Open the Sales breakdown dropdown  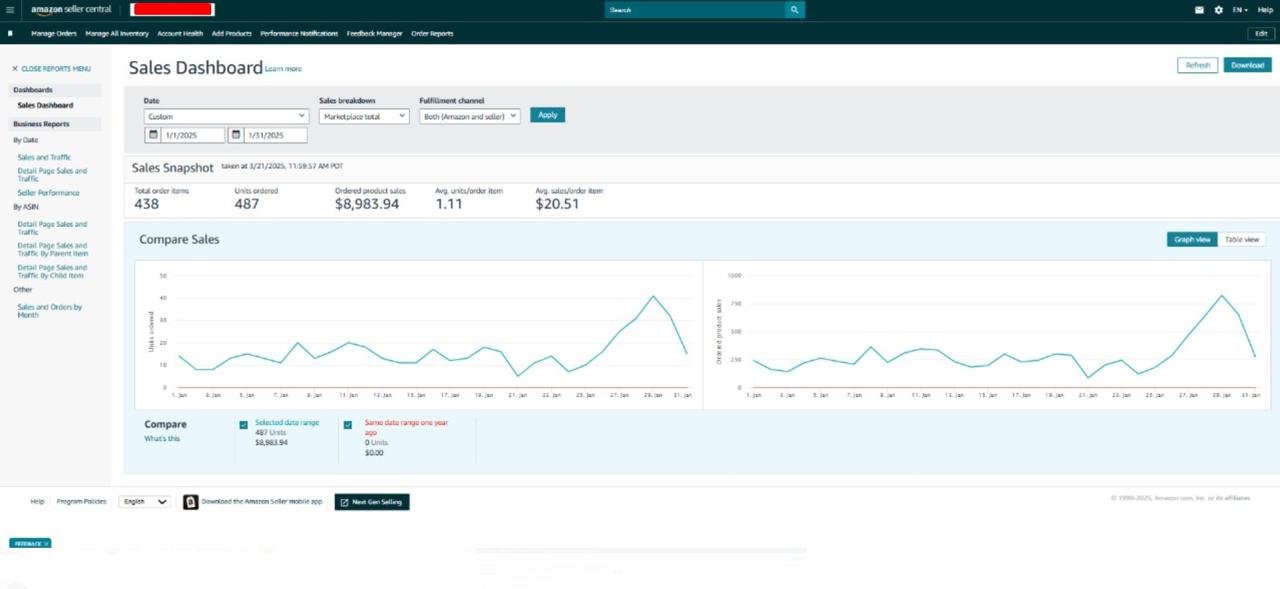364,116
